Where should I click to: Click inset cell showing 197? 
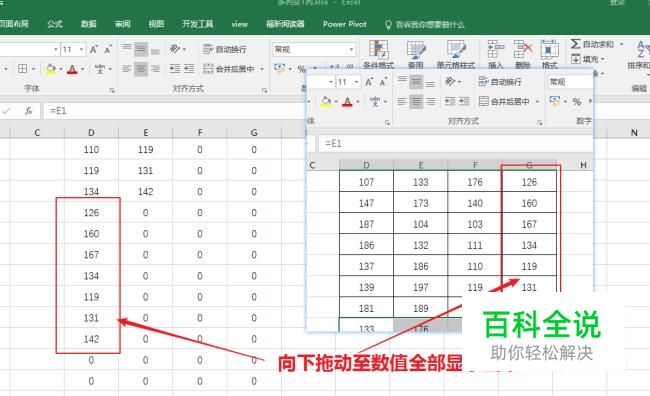420,287
